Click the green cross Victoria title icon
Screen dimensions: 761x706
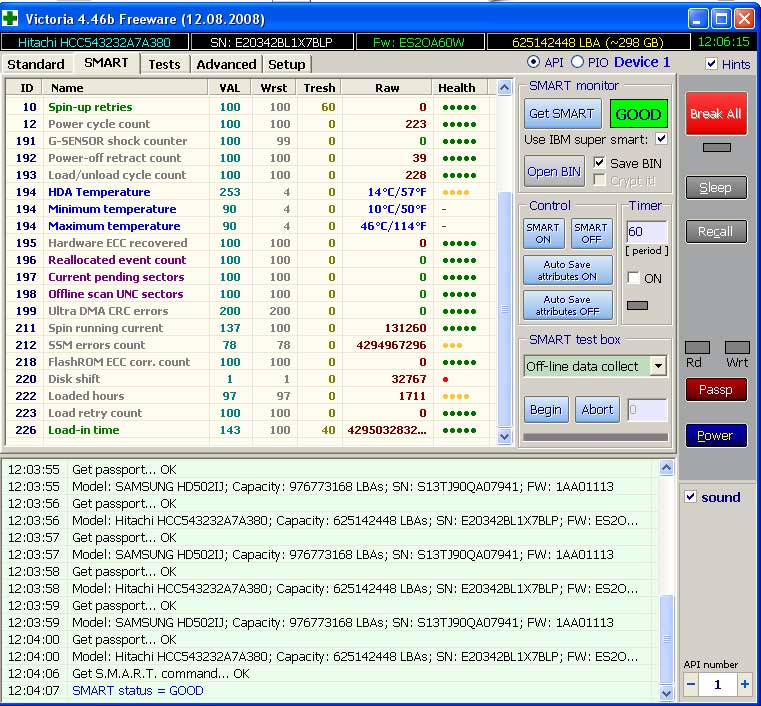coord(10,19)
